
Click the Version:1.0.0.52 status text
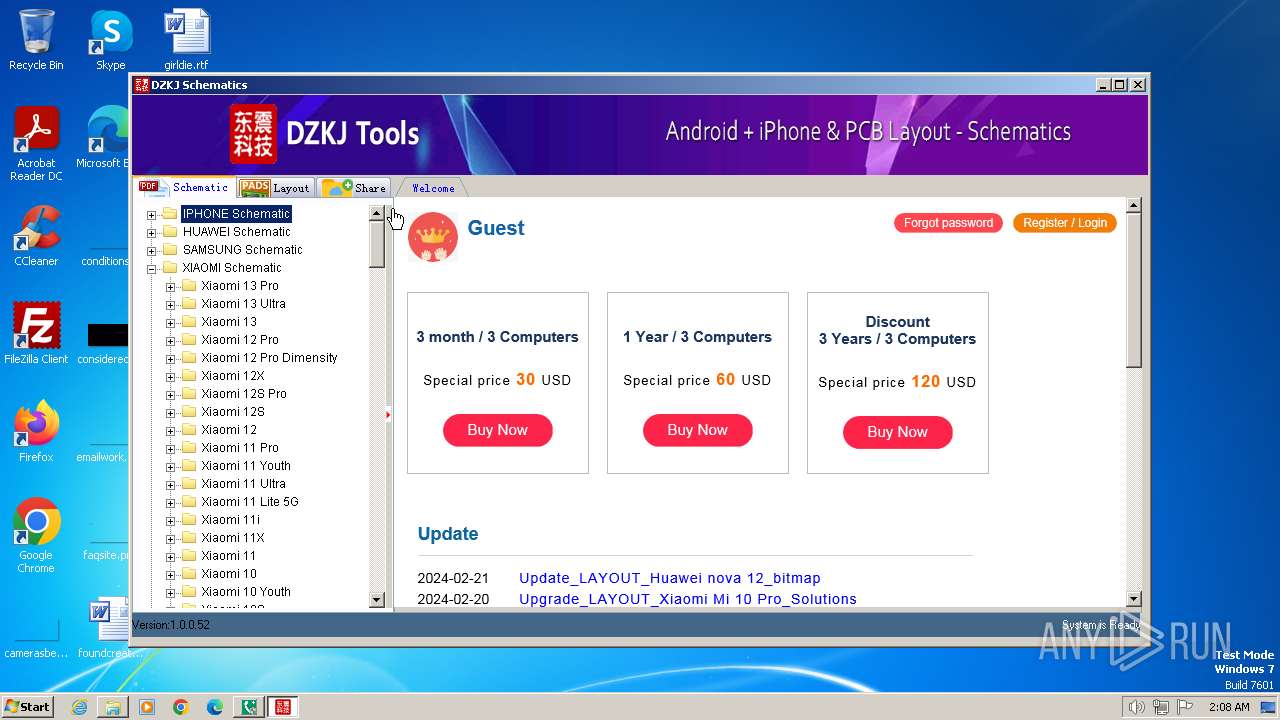point(171,625)
